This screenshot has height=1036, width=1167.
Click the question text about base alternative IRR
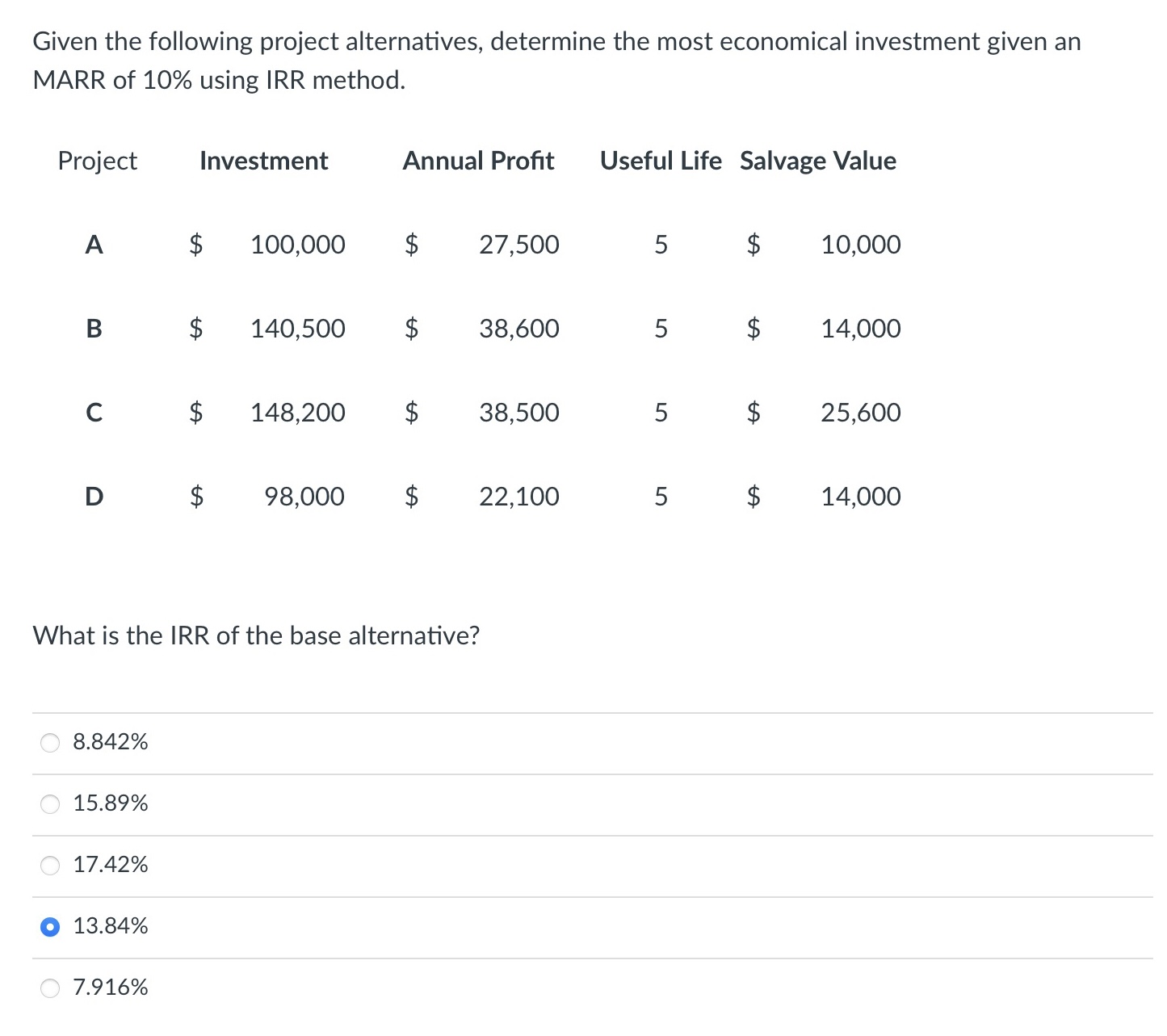[256, 635]
